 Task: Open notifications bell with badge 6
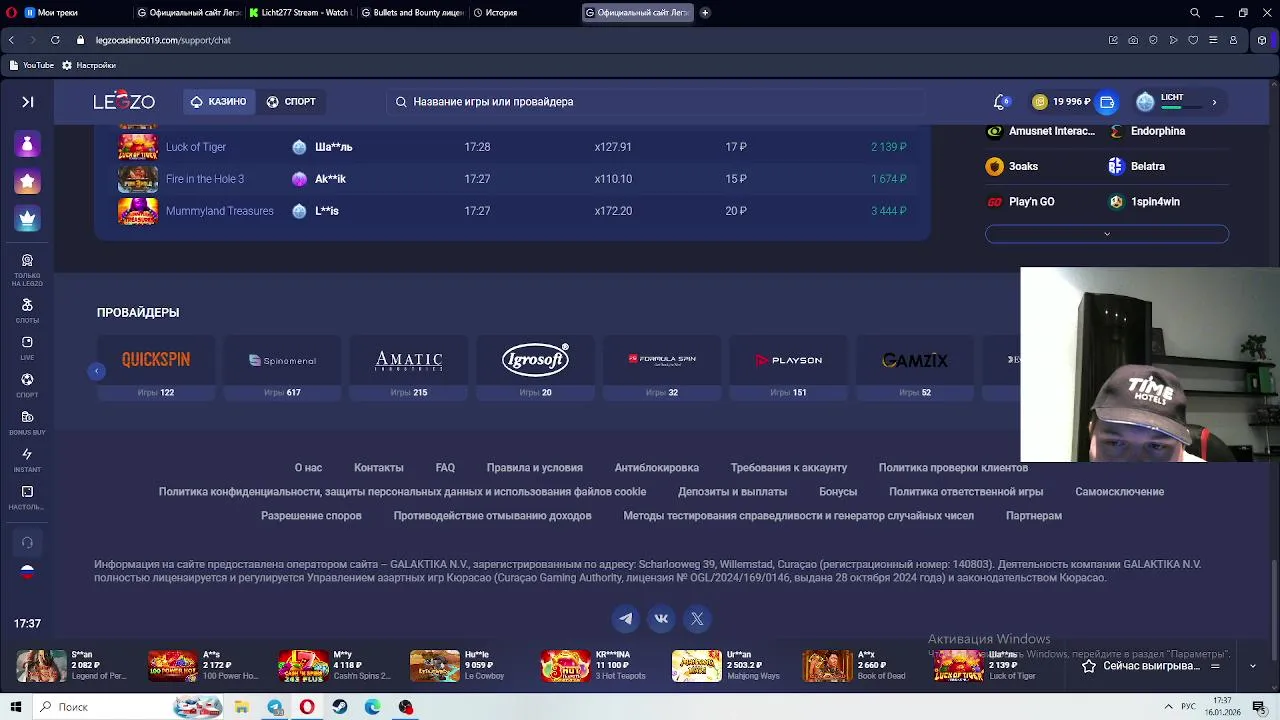pyautogui.click(x=1001, y=102)
